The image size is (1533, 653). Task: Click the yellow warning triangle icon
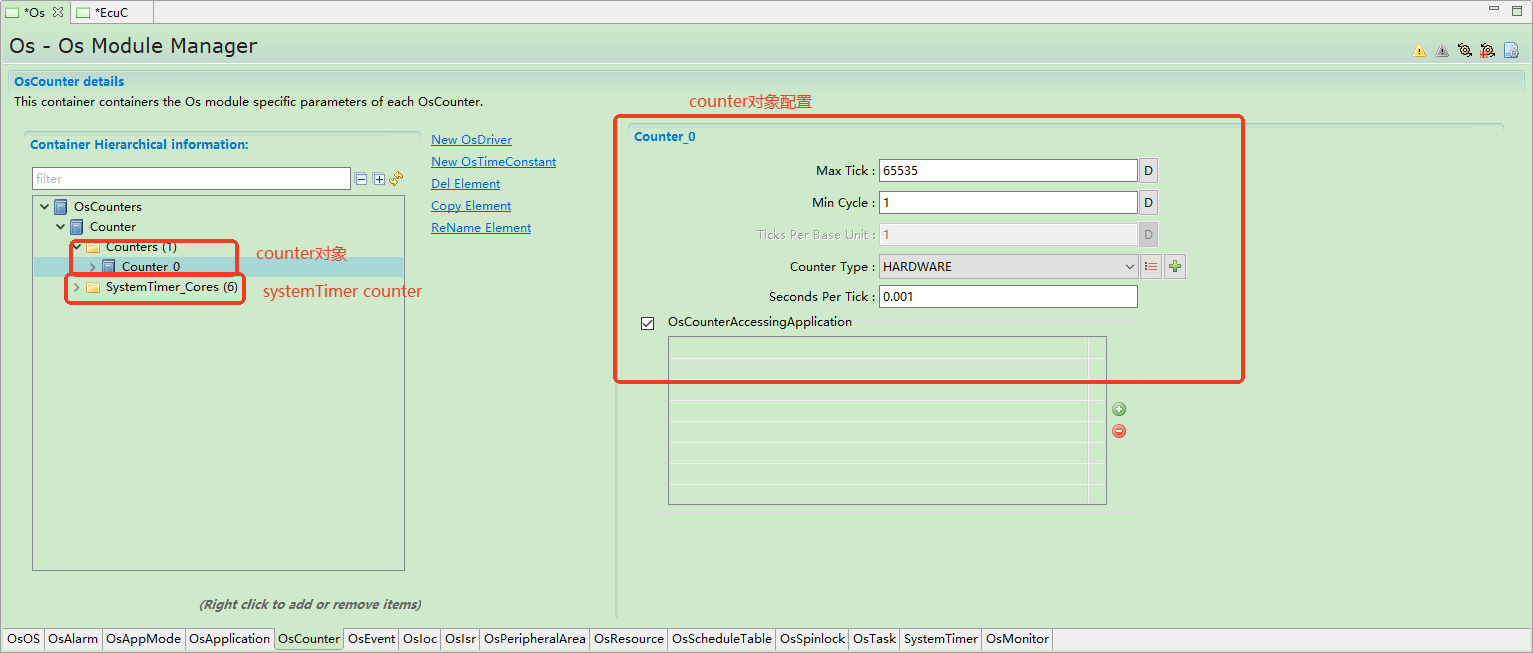(1419, 51)
